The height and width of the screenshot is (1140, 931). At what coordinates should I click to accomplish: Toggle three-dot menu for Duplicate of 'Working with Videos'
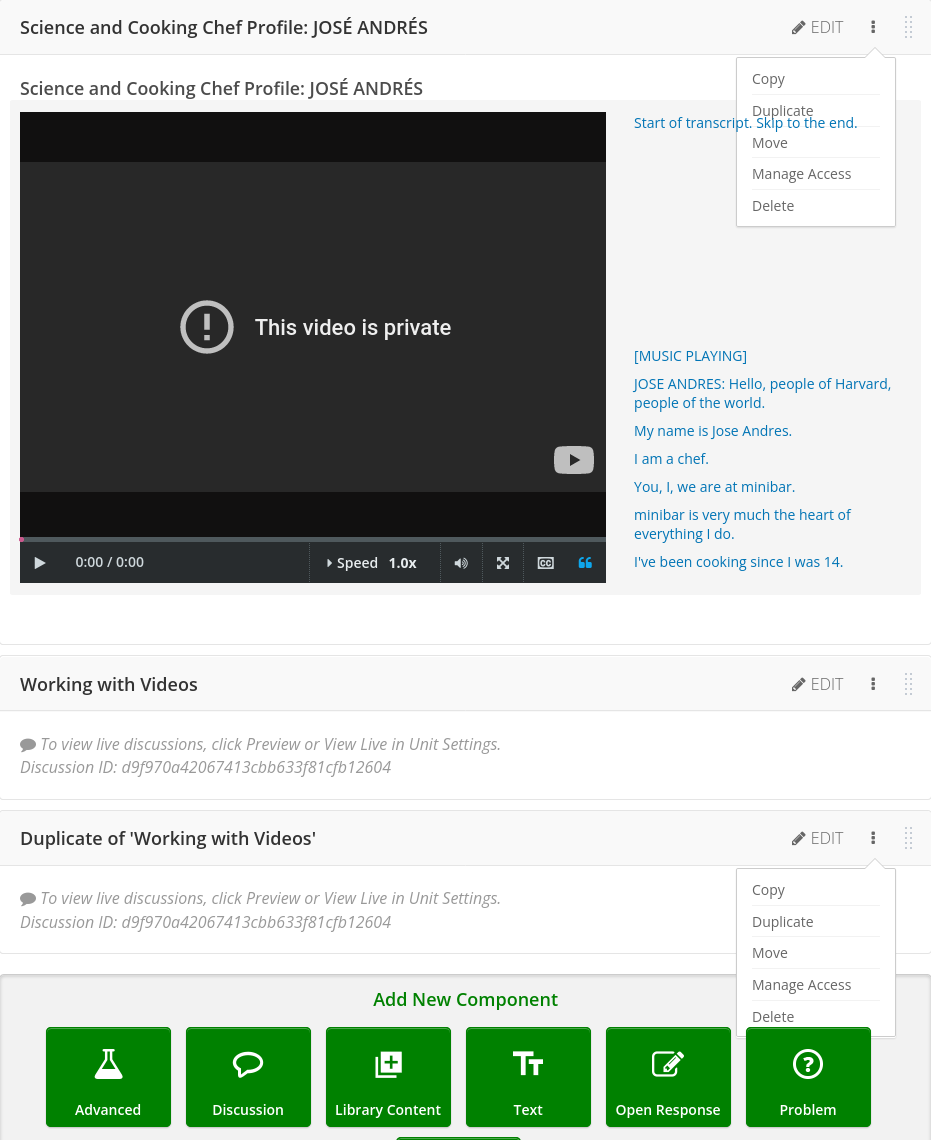tap(873, 838)
